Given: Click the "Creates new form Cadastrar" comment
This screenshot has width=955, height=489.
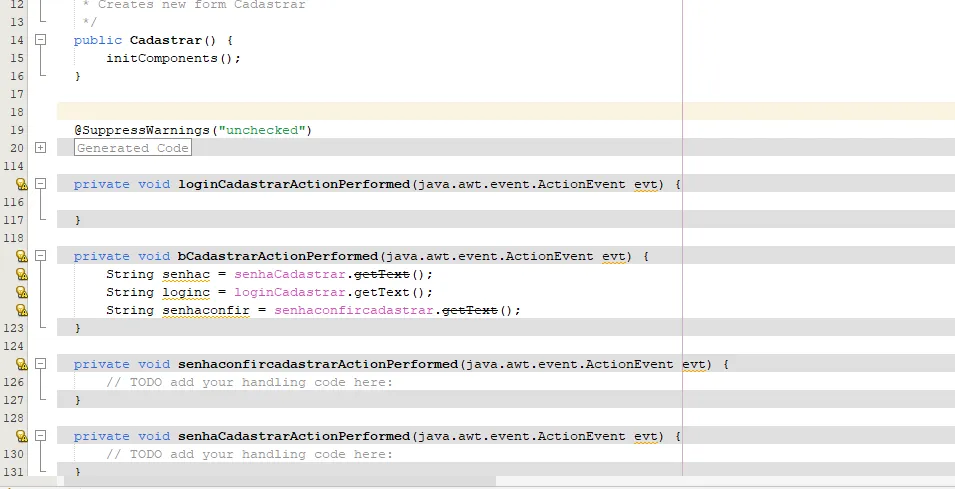Looking at the screenshot, I should tap(202, 5).
